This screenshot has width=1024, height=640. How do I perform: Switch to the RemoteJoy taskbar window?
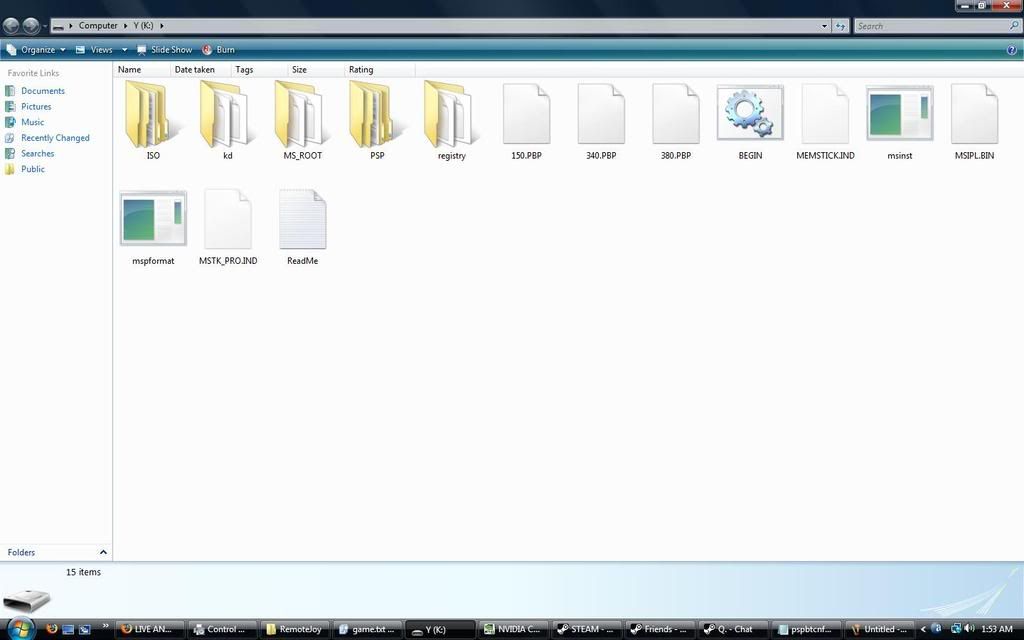296,630
